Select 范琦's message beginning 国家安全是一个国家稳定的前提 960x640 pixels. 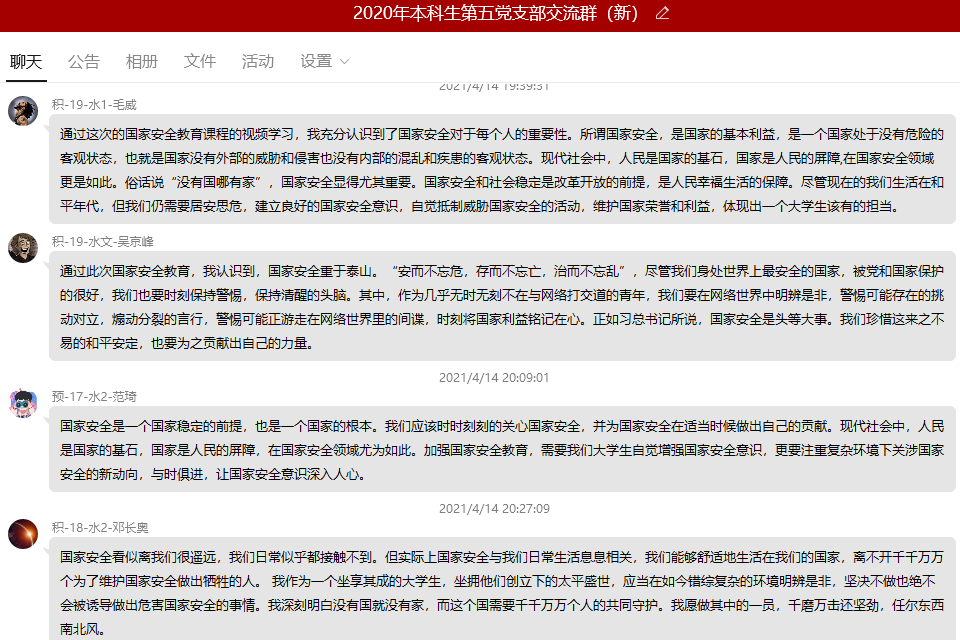coord(502,450)
